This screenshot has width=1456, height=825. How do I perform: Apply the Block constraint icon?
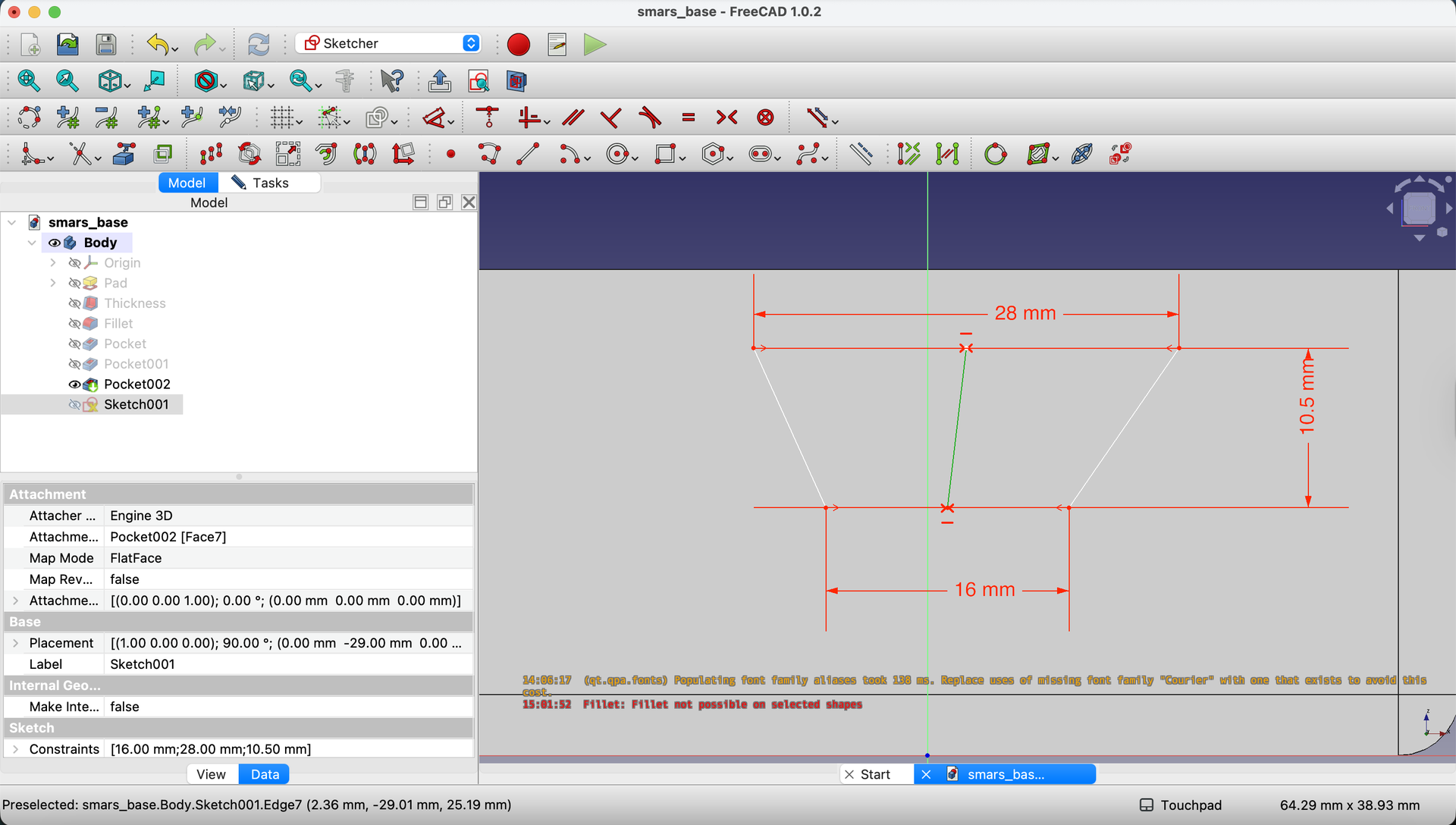(766, 118)
